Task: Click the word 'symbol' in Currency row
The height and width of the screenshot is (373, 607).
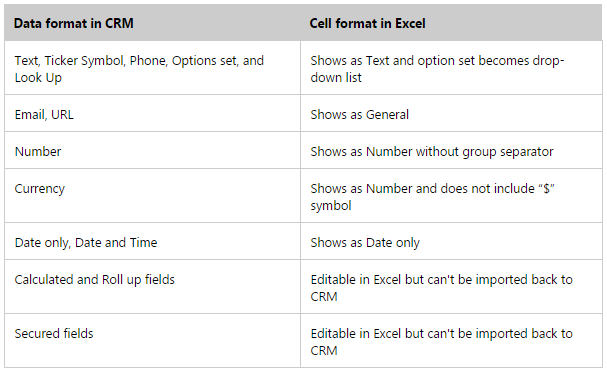Action: pyautogui.click(x=331, y=206)
